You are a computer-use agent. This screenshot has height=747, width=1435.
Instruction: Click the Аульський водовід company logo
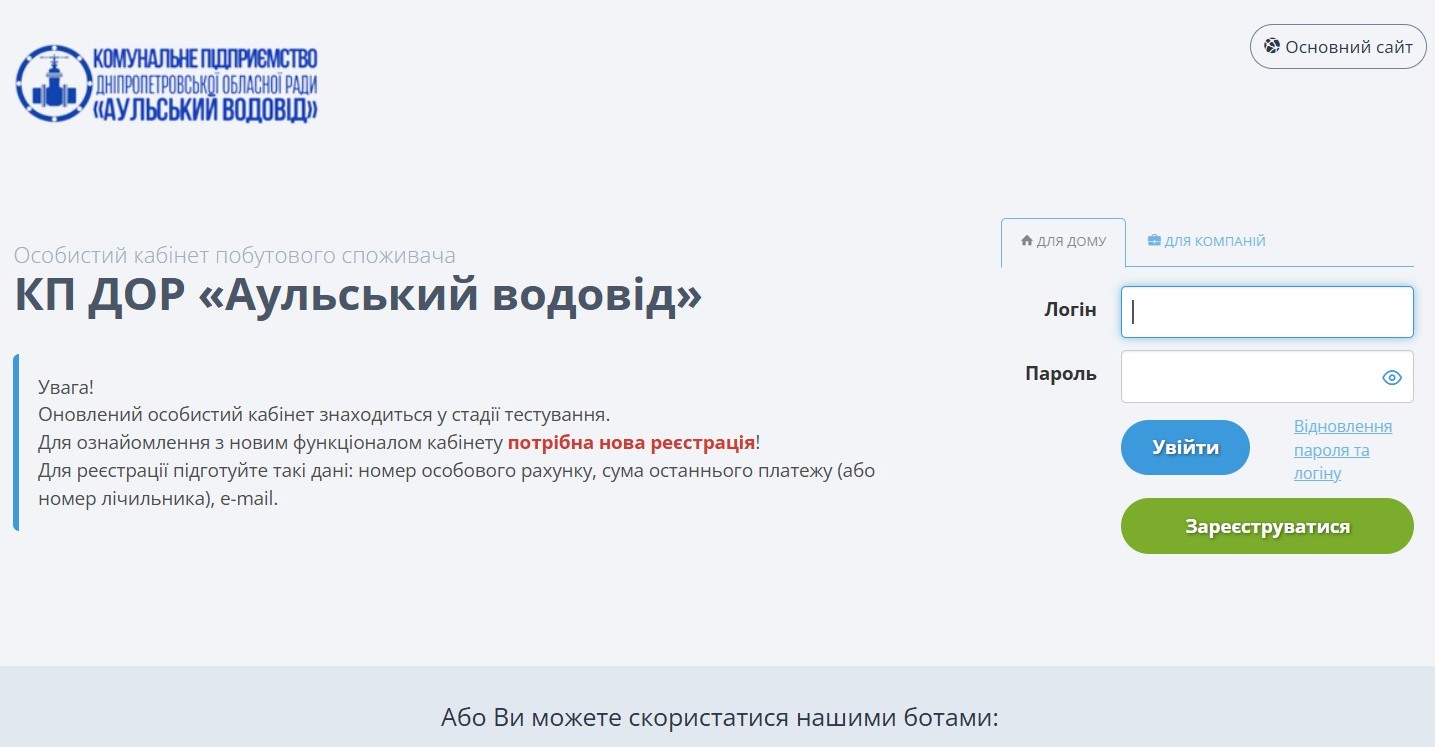pyautogui.click(x=167, y=83)
